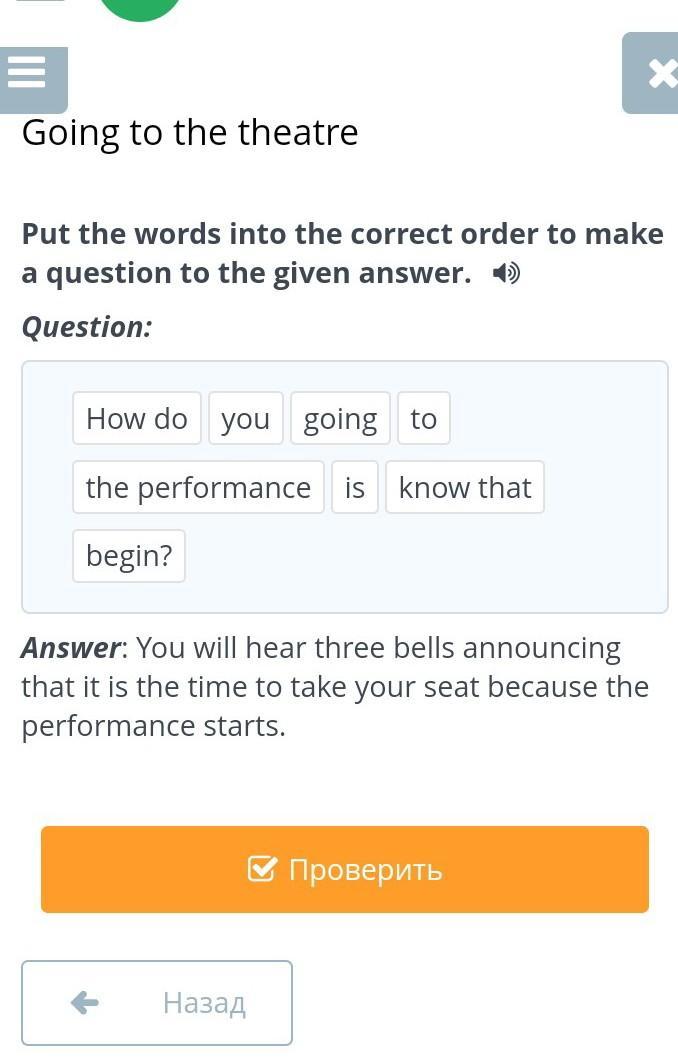
Task: Choose the 'begin?' word tile
Action: 129,556
